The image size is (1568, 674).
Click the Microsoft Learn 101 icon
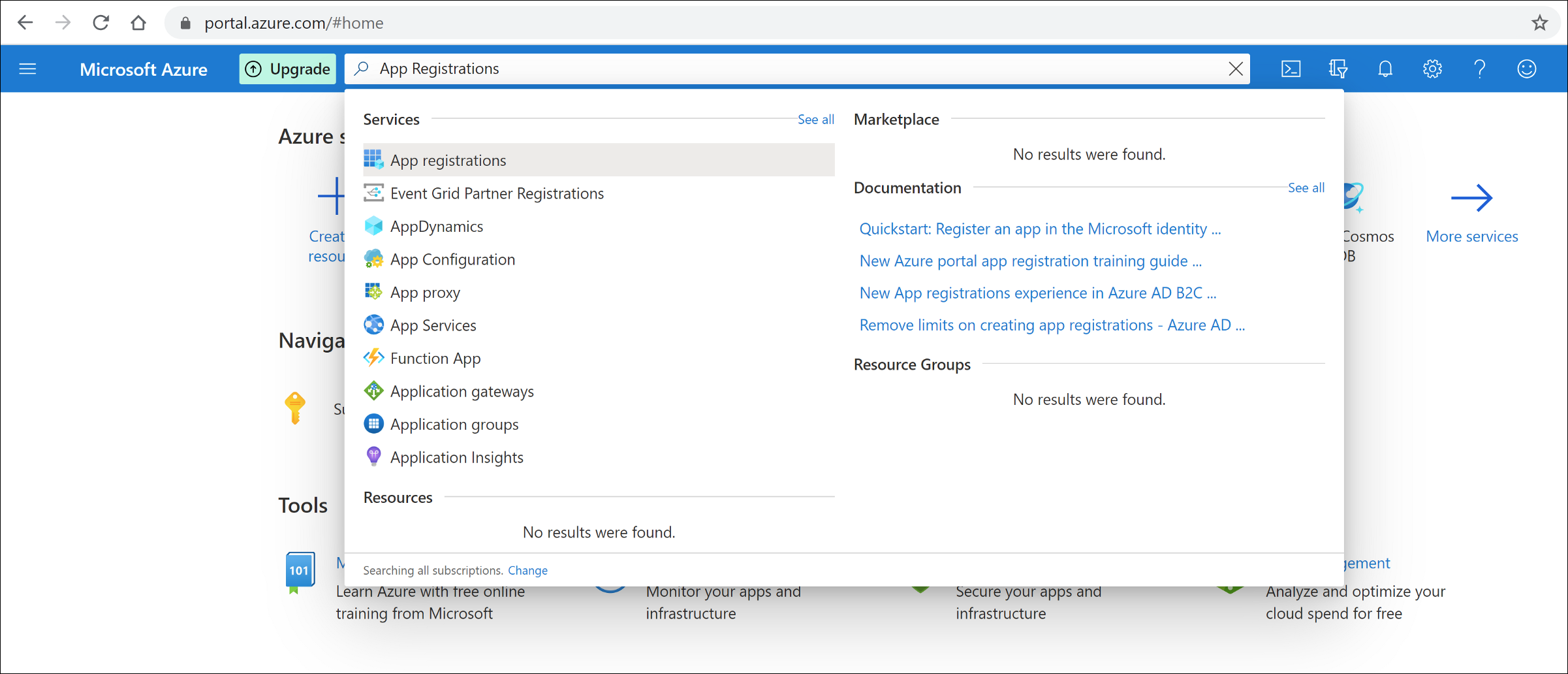tap(300, 572)
